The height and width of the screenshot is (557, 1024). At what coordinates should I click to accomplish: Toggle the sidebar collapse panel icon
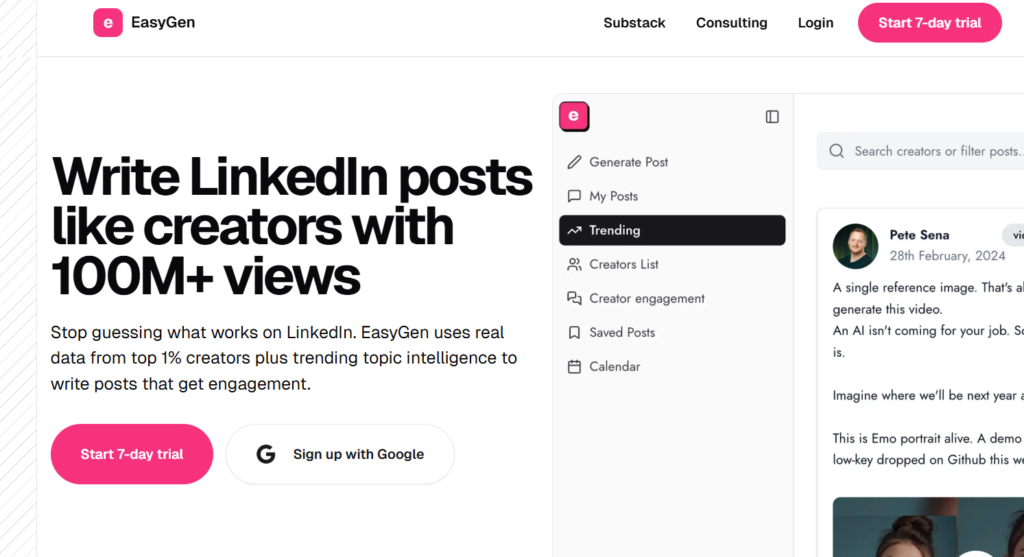tap(772, 117)
